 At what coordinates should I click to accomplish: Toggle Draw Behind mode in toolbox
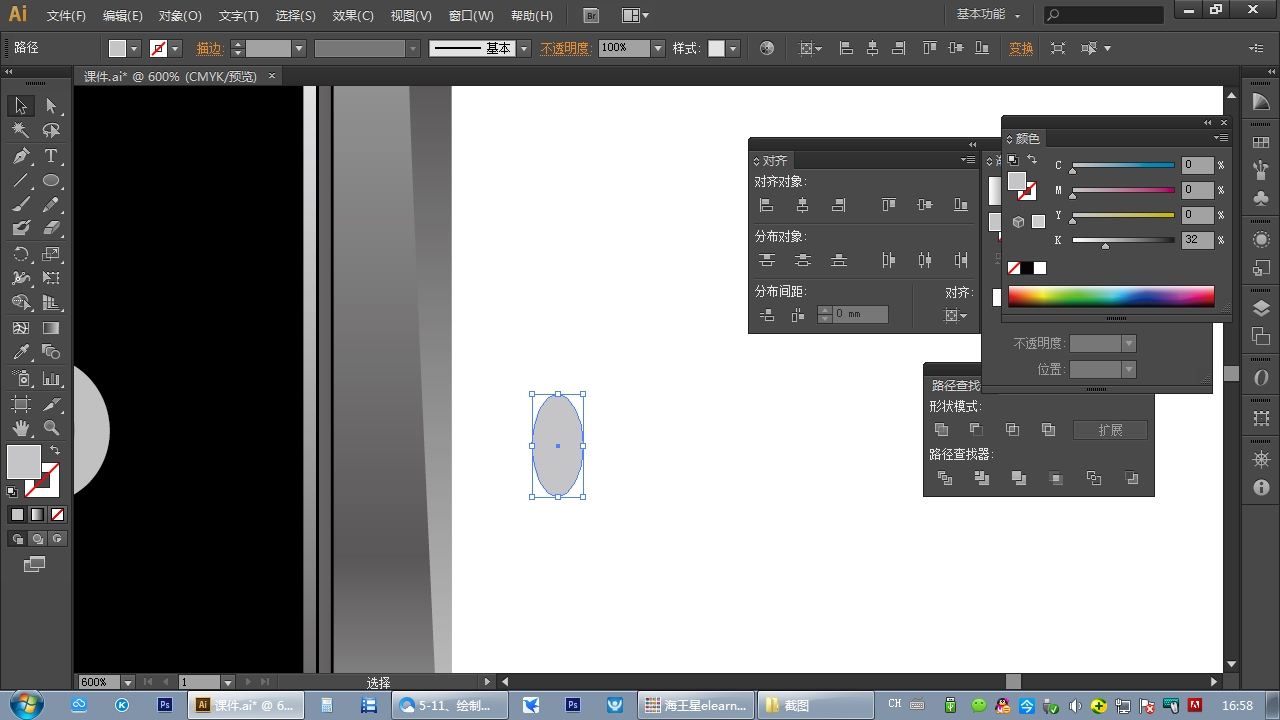[x=37, y=539]
